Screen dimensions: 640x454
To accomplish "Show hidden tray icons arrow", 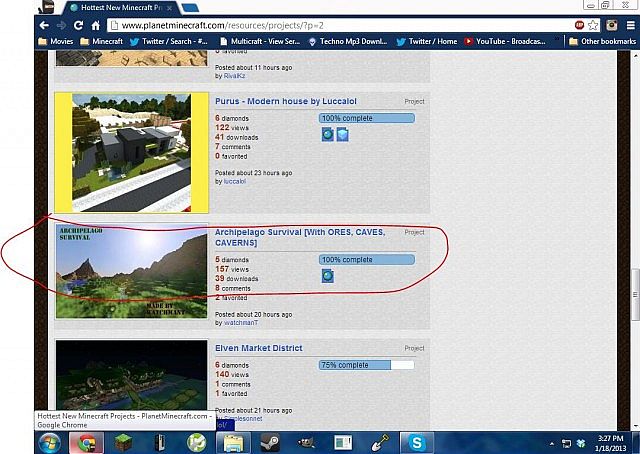I will click(552, 443).
